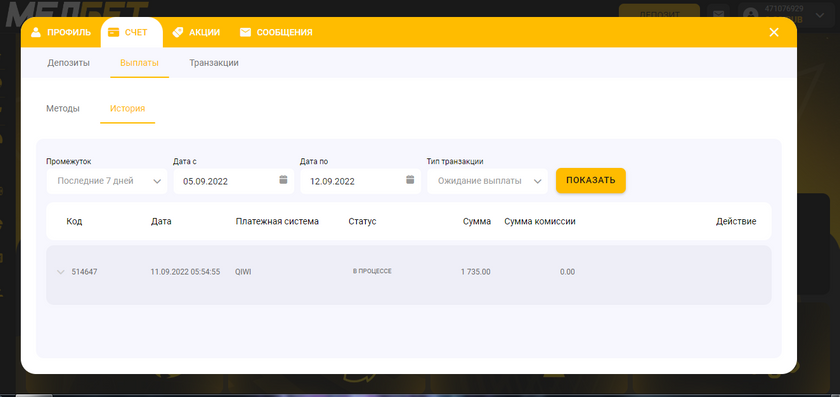Click the card icon beside СЧЕТ
Image resolution: width=840 pixels, height=397 pixels.
coord(114,32)
